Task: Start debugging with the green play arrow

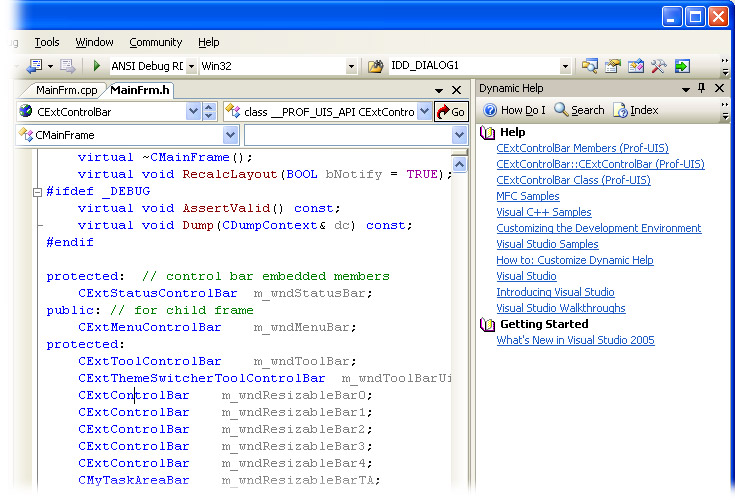Action: [x=97, y=66]
